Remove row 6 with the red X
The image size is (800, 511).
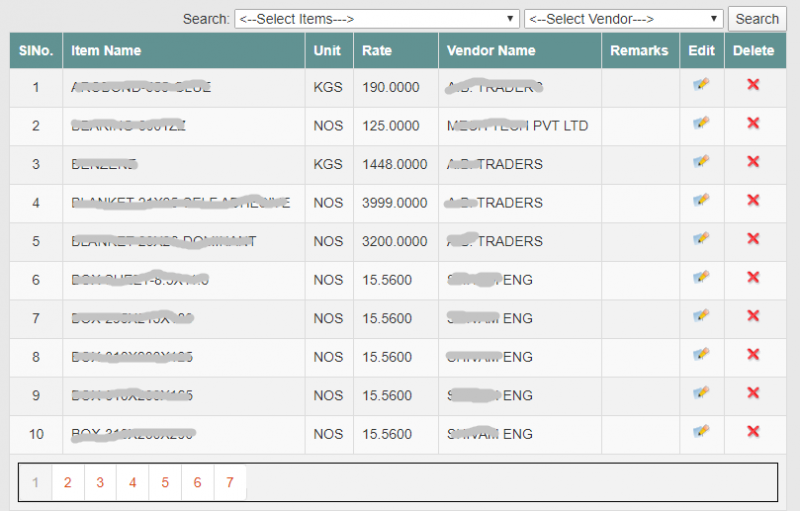[753, 278]
